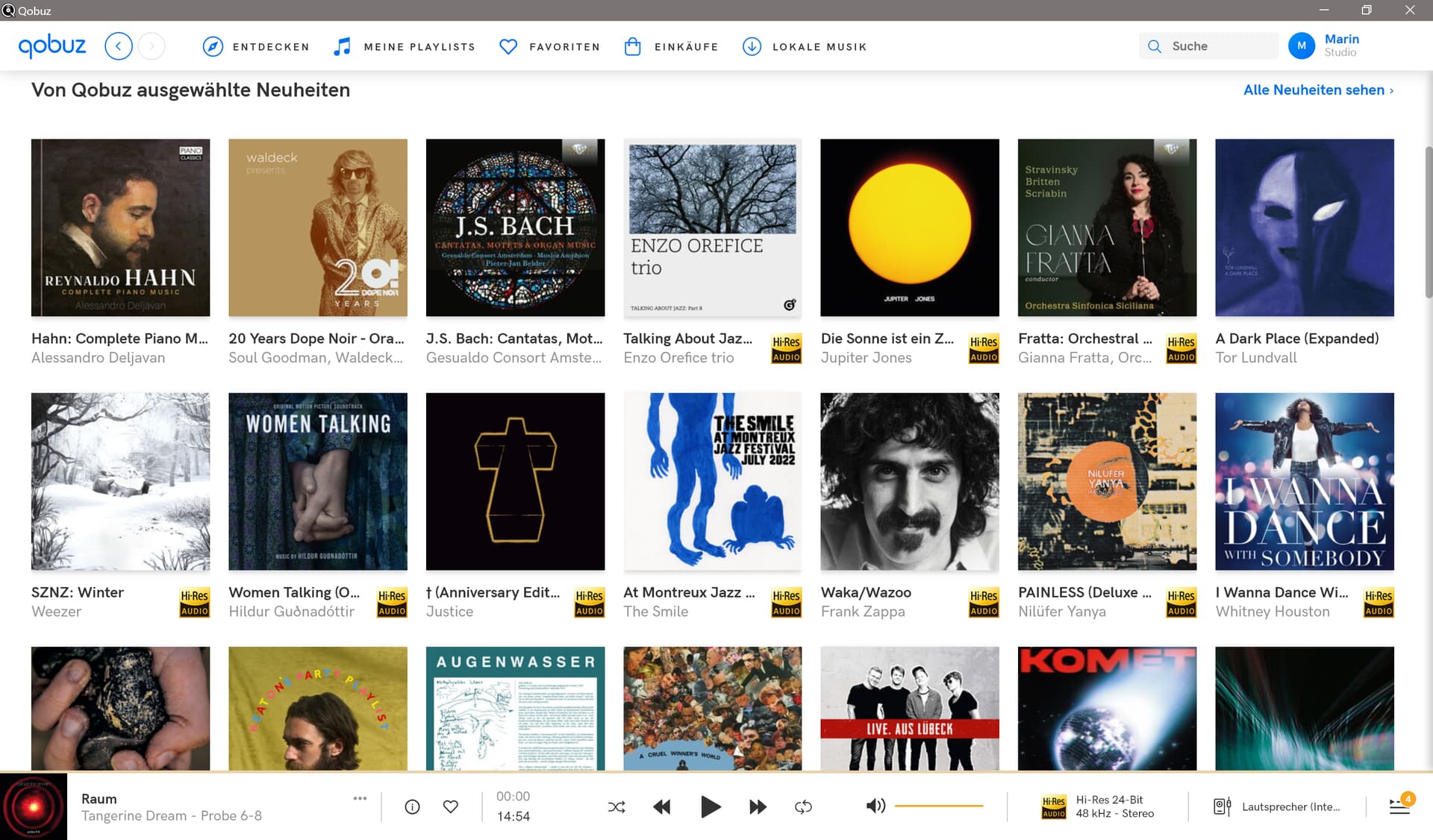
Task: Click Hi-Res badge for Talking About Jazz
Action: point(786,348)
